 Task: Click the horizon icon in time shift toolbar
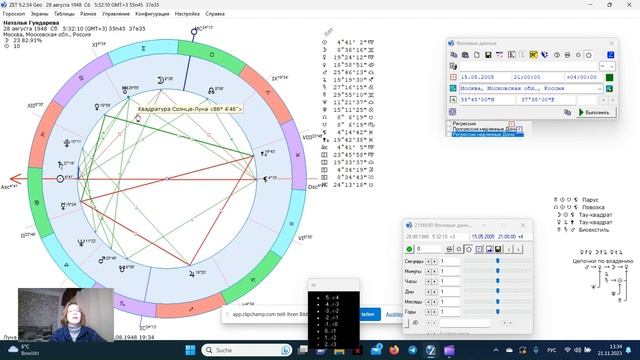[449, 249]
